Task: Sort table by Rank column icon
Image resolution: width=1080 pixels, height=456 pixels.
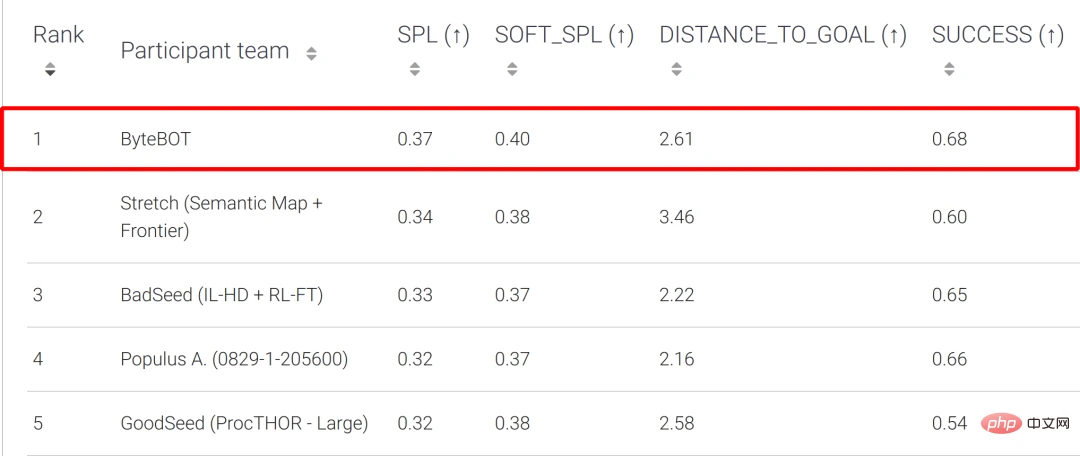Action: click(x=50, y=70)
